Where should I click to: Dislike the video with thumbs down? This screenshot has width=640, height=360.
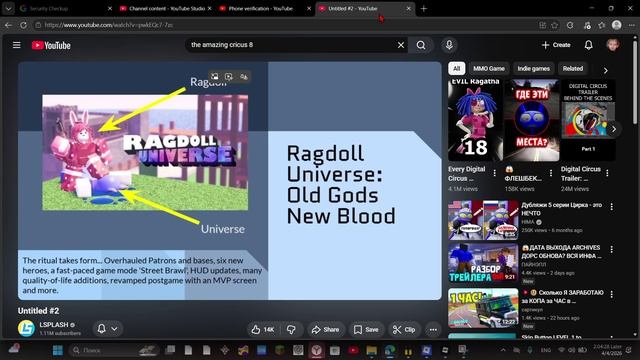(x=291, y=329)
